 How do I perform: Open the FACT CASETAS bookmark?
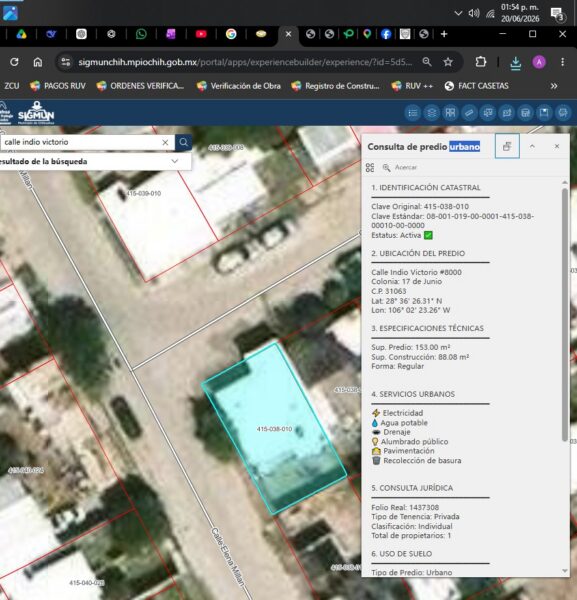477,86
